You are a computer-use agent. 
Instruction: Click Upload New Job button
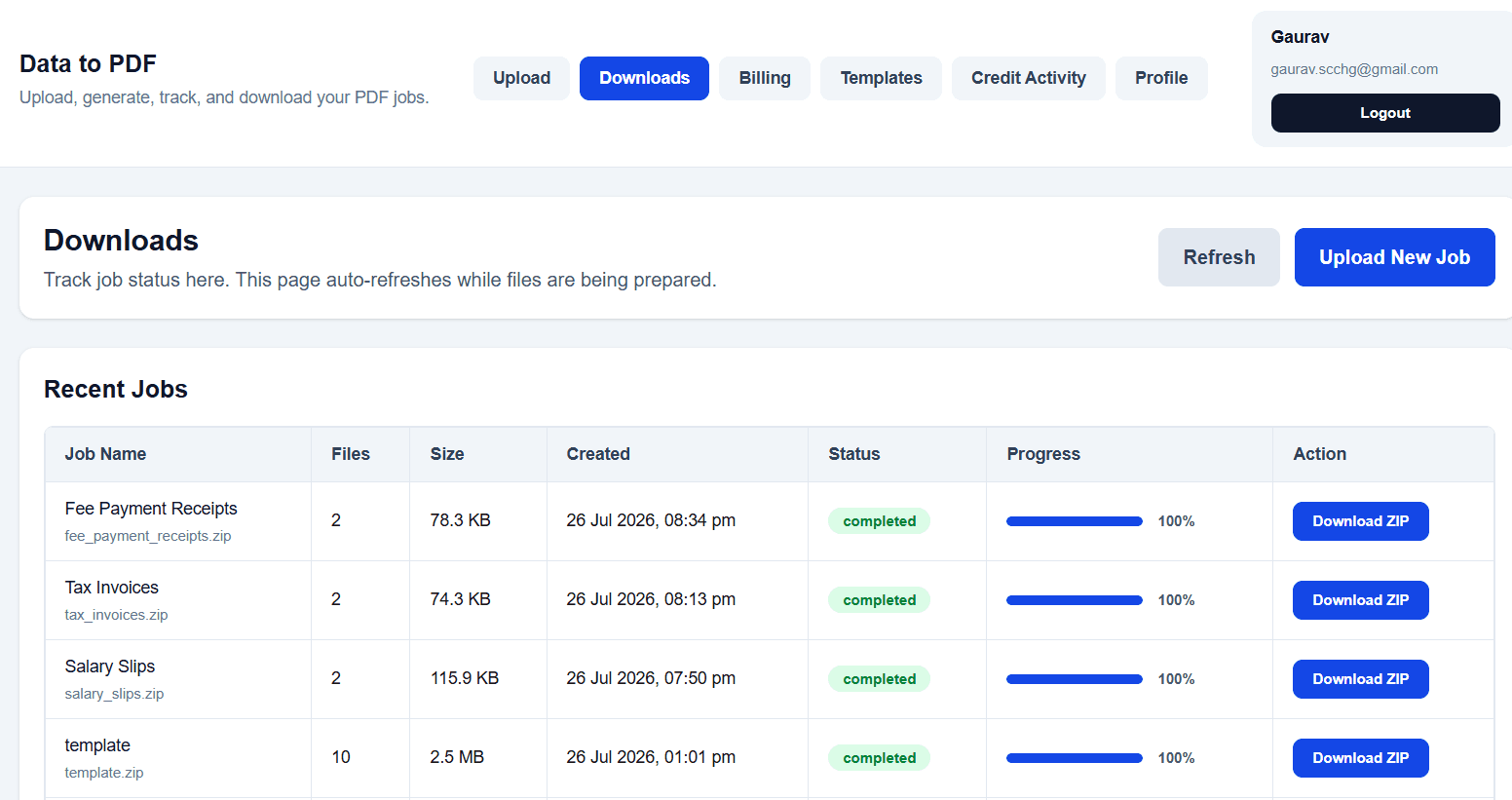[1394, 257]
